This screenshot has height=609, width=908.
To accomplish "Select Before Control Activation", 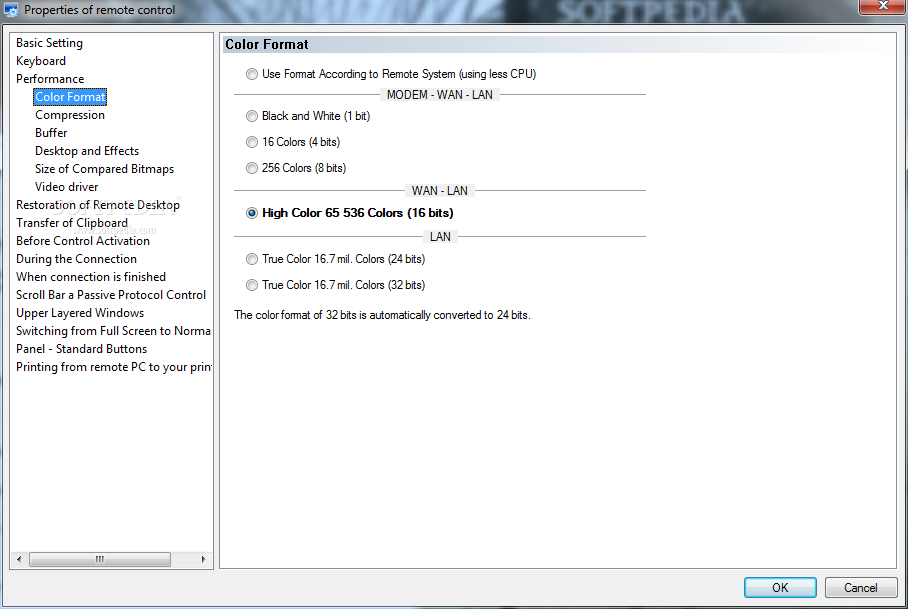I will click(83, 240).
